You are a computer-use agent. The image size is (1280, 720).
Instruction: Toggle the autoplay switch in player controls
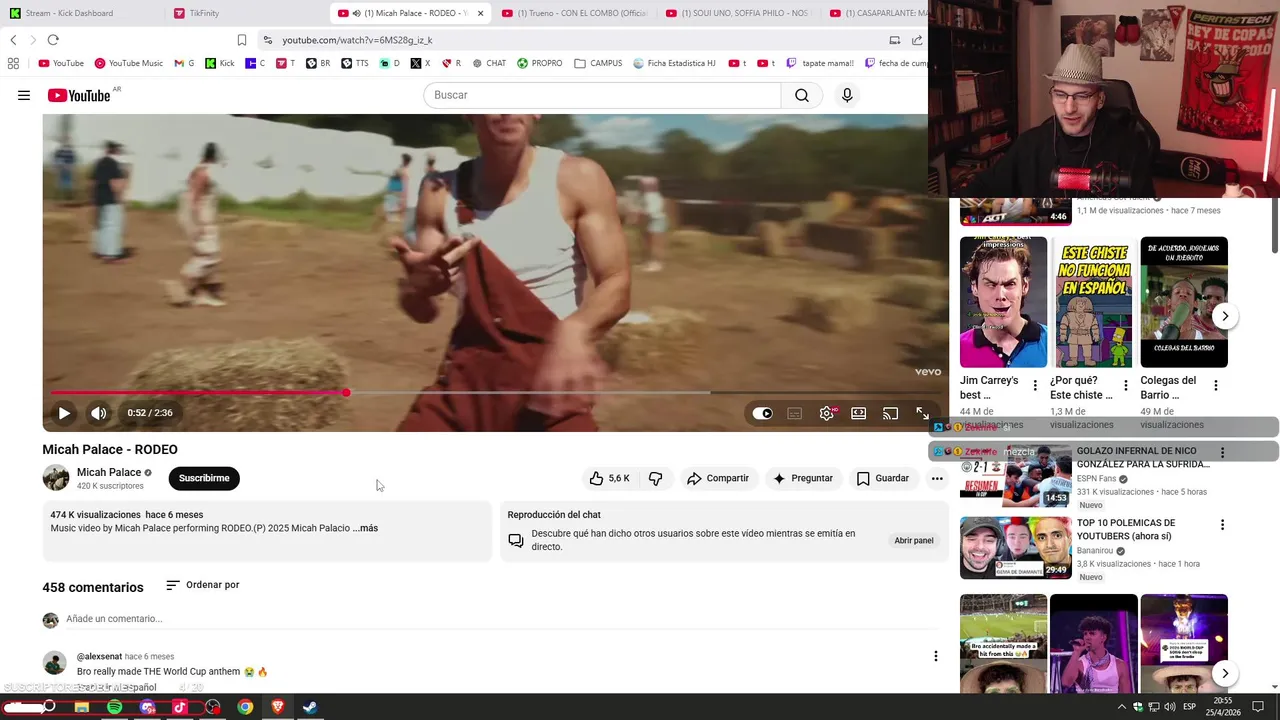pos(762,413)
